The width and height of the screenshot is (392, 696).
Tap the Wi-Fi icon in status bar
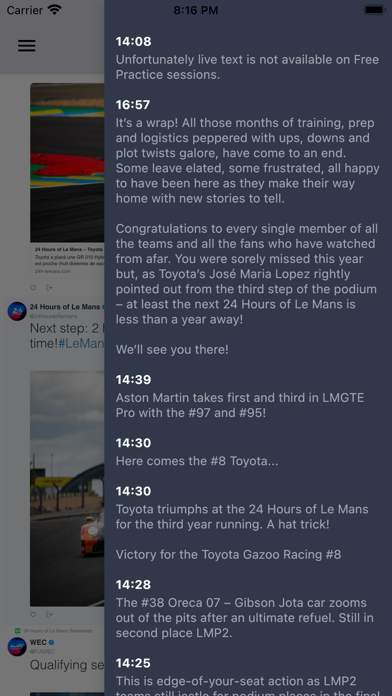tap(55, 10)
